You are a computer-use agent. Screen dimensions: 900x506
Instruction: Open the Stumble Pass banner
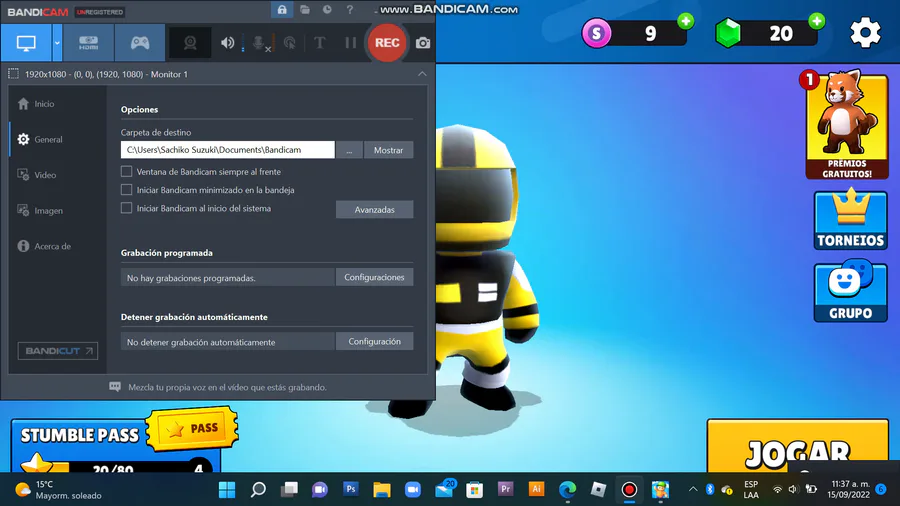click(79, 436)
